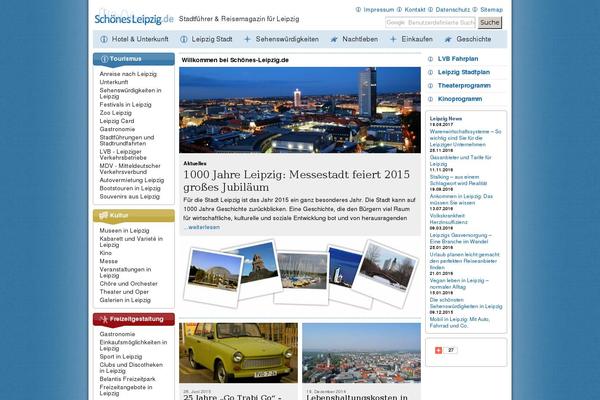Click the weiterlesen link
Viewport: 600px width, 400px height.
(x=202, y=227)
